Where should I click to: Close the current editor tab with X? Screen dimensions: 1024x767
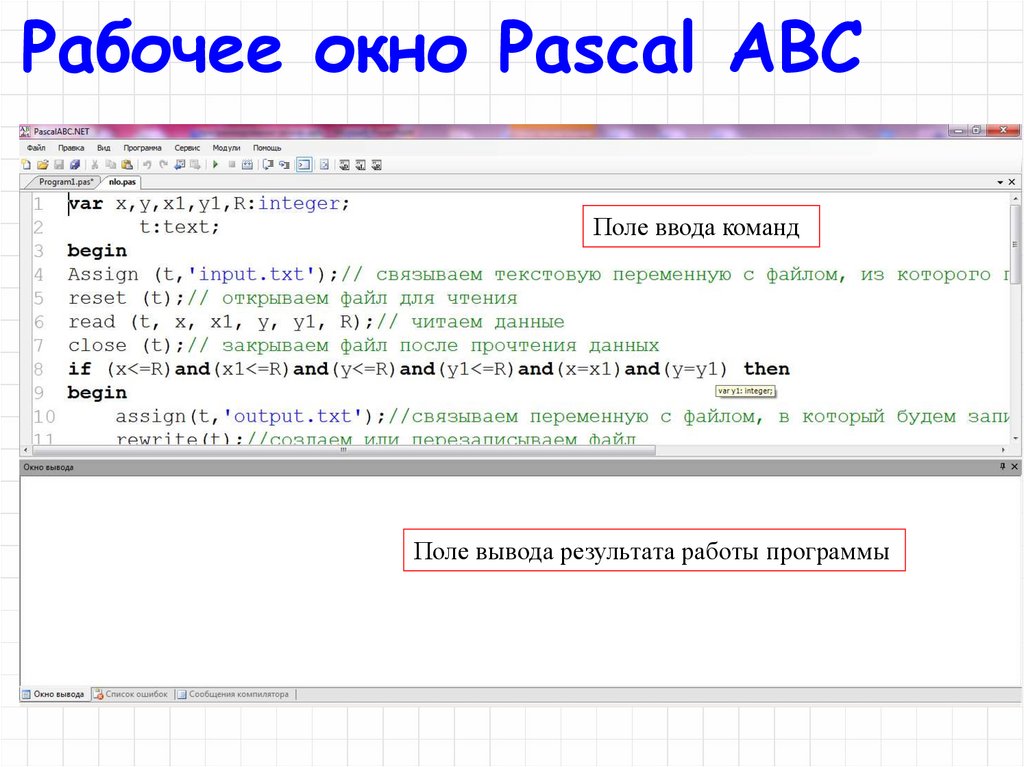[1012, 182]
